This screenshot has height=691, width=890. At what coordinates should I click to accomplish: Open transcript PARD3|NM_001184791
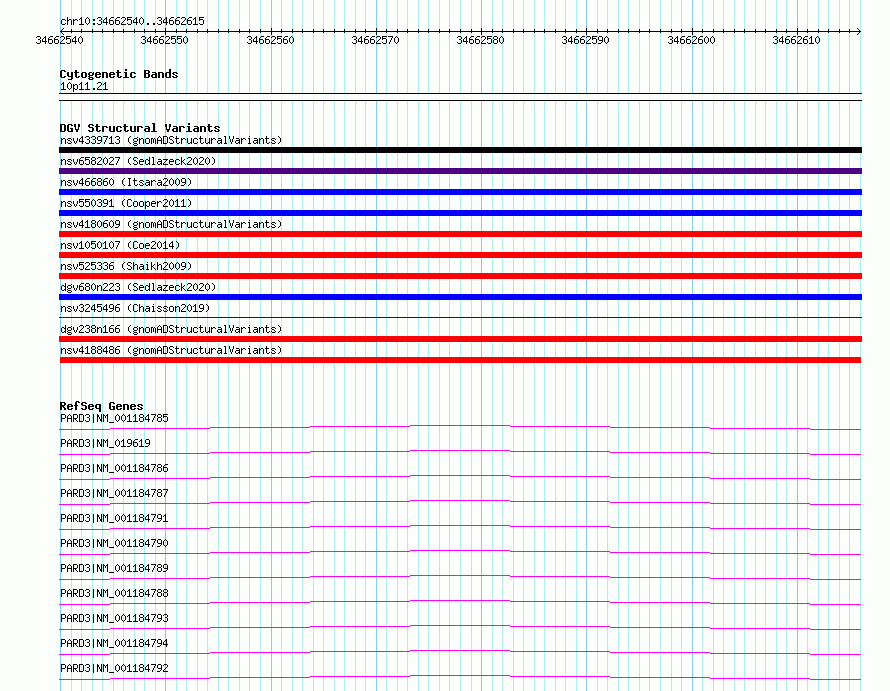click(114, 518)
